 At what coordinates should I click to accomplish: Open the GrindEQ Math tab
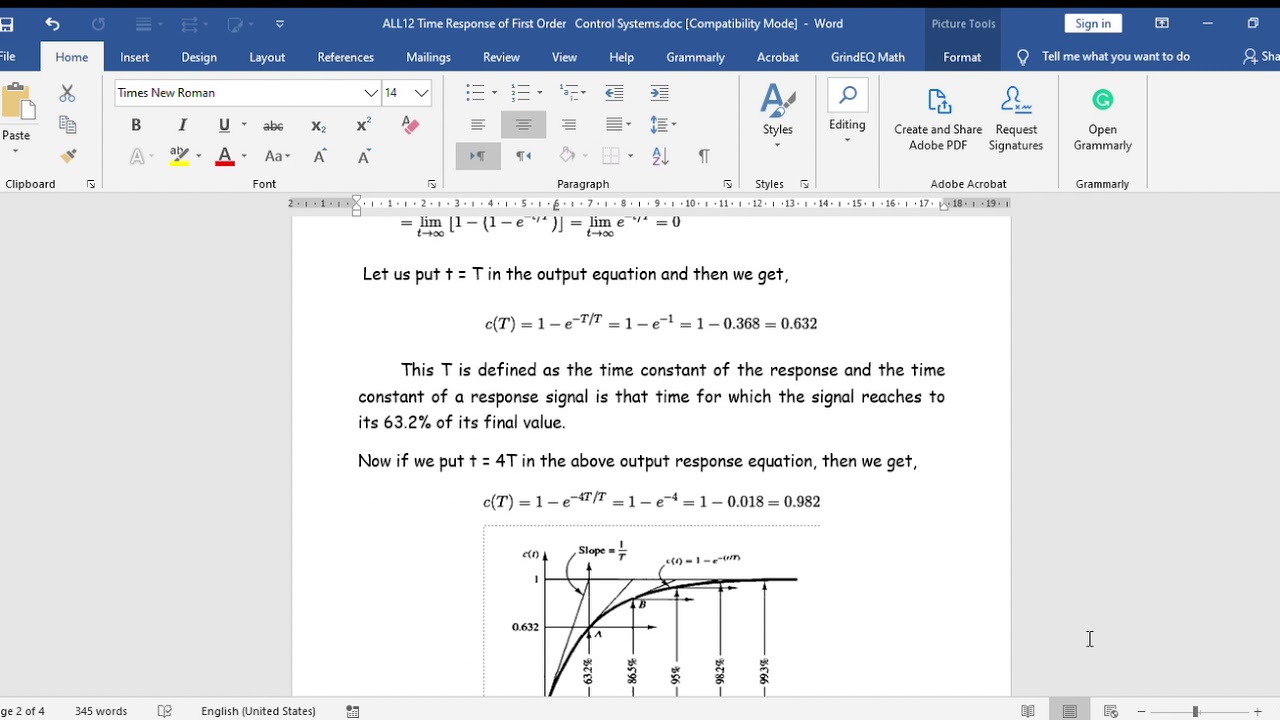868,57
